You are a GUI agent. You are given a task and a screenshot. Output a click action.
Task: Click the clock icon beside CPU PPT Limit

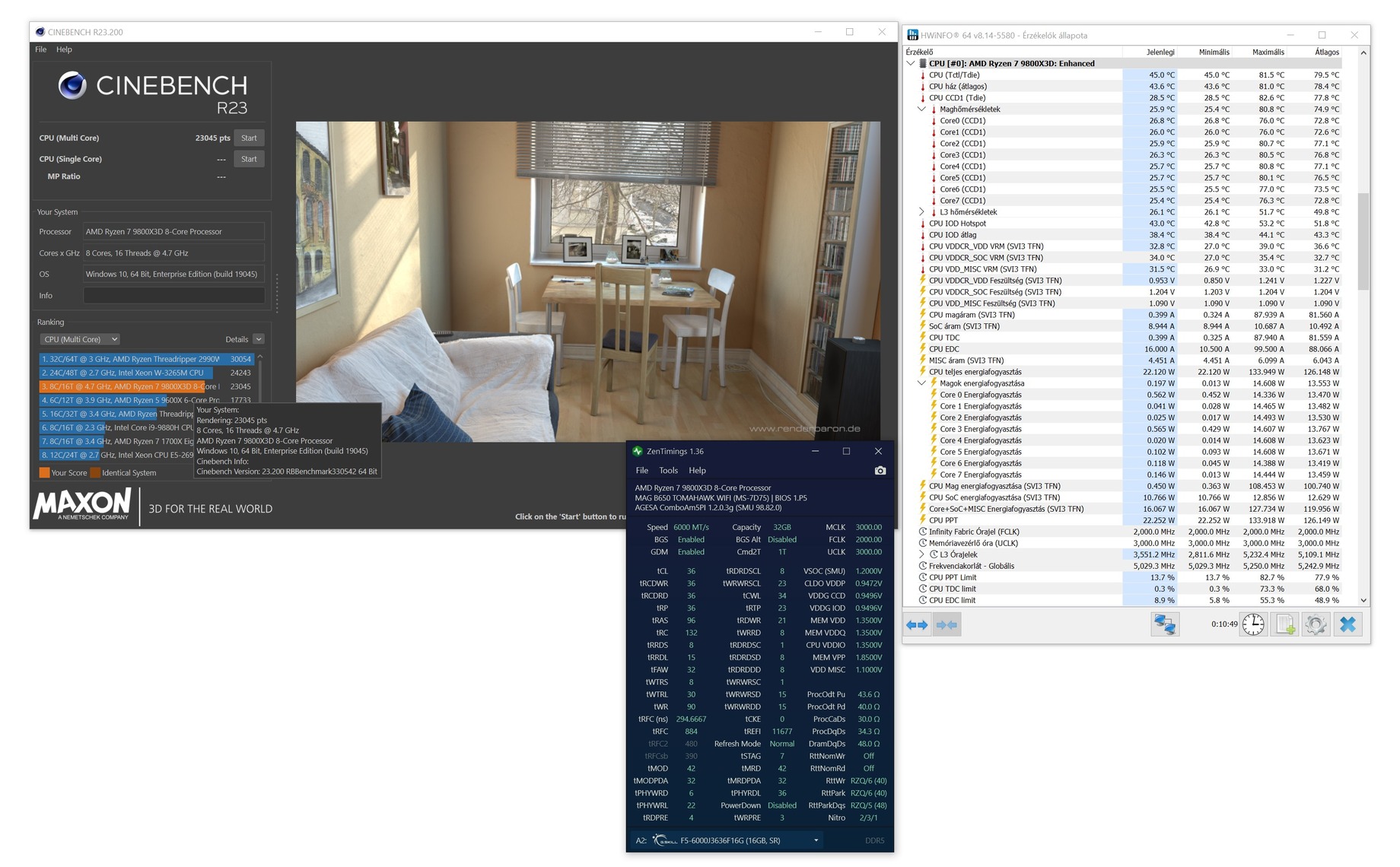[922, 577]
